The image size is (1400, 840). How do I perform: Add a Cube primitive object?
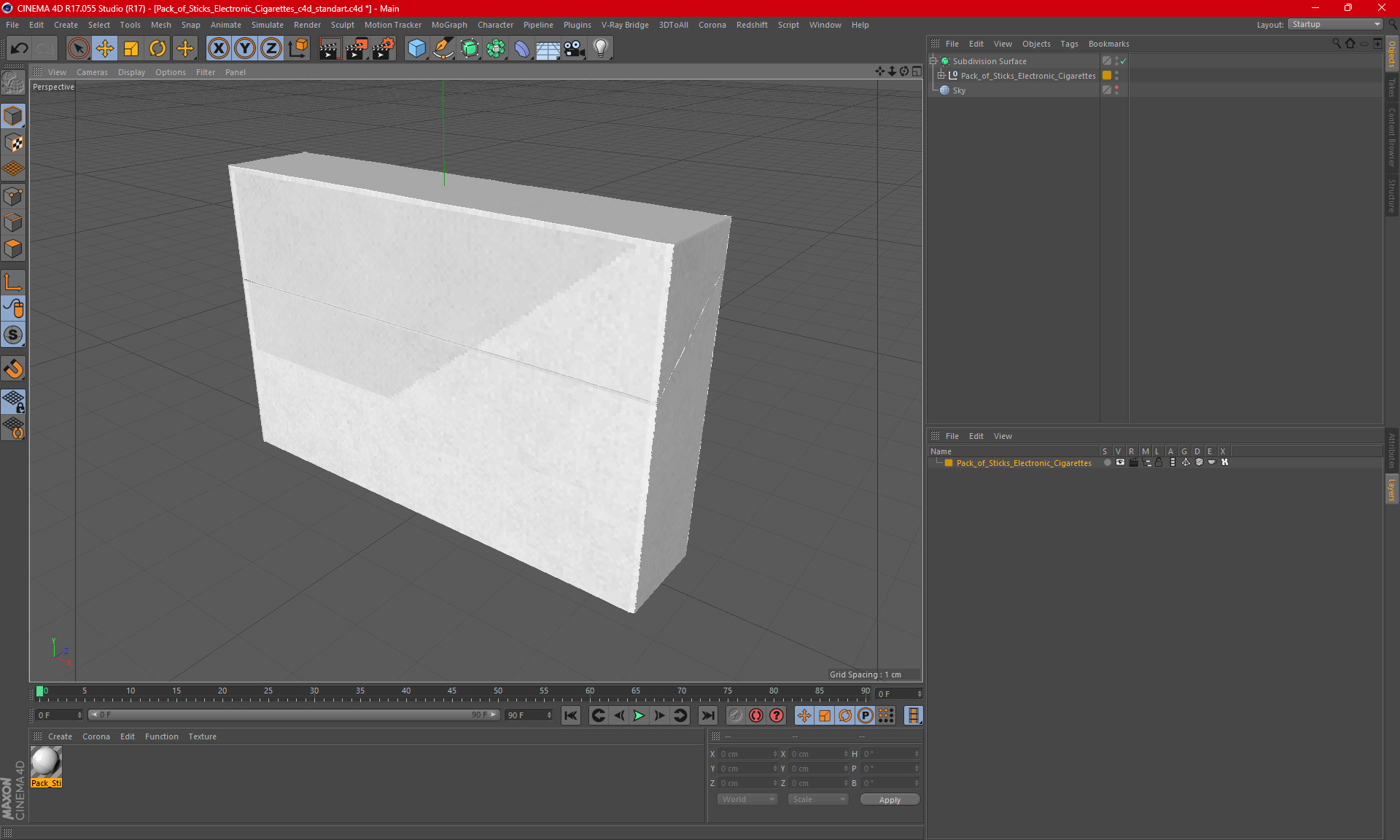(416, 49)
